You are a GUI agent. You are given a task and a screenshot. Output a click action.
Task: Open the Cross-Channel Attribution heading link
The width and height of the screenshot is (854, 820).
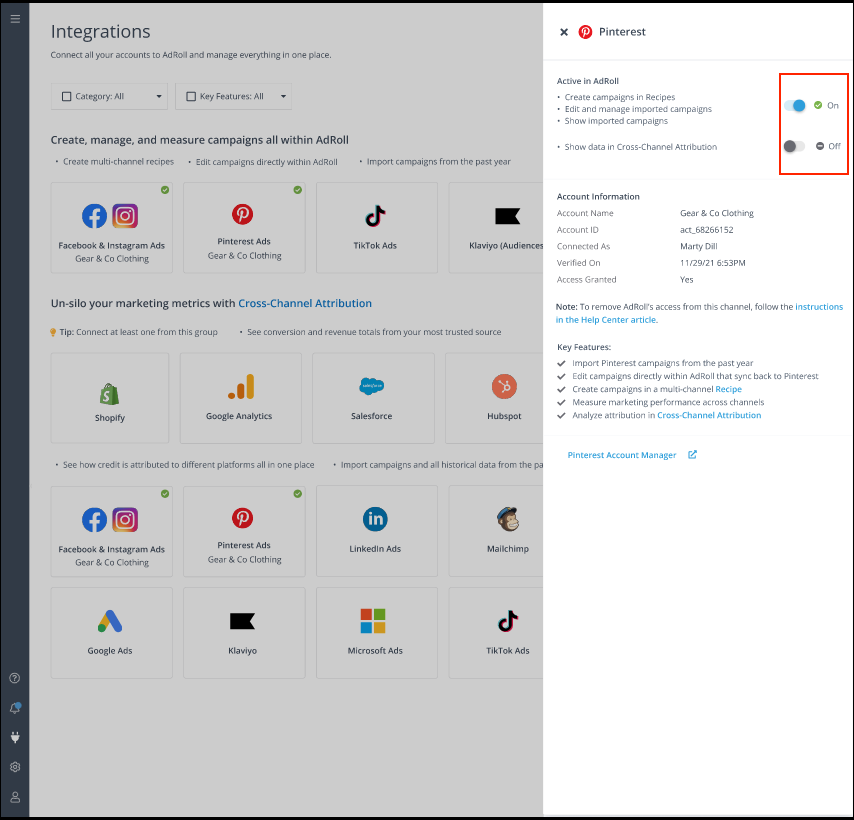(x=305, y=303)
